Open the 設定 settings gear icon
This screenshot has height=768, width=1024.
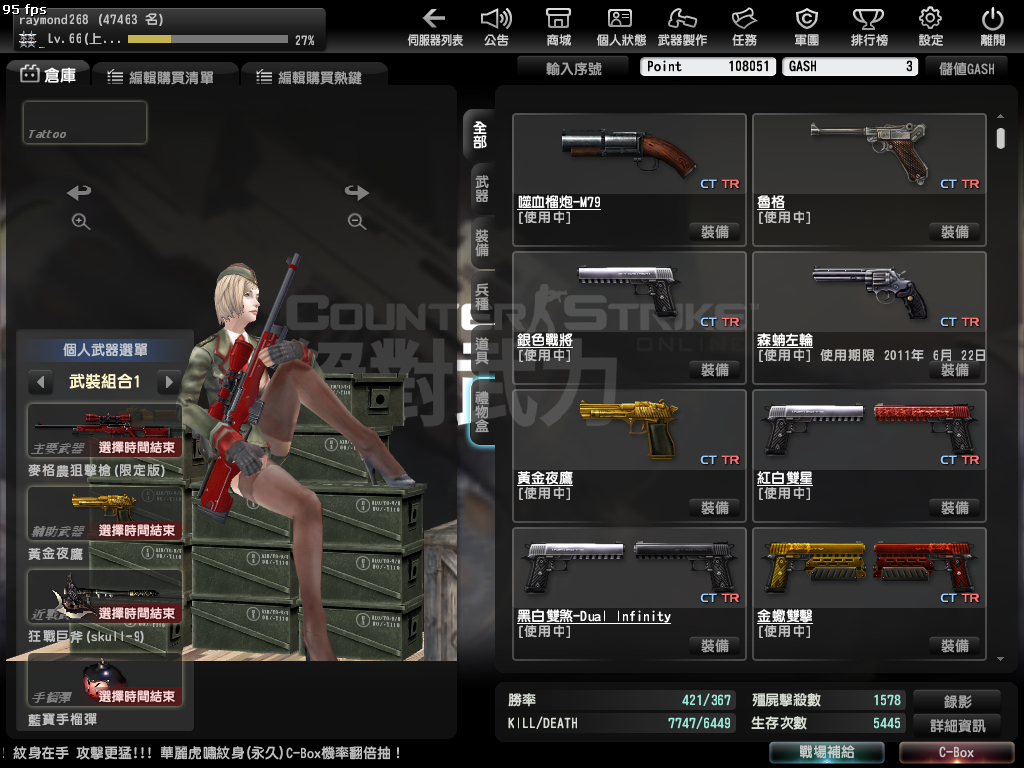click(931, 27)
